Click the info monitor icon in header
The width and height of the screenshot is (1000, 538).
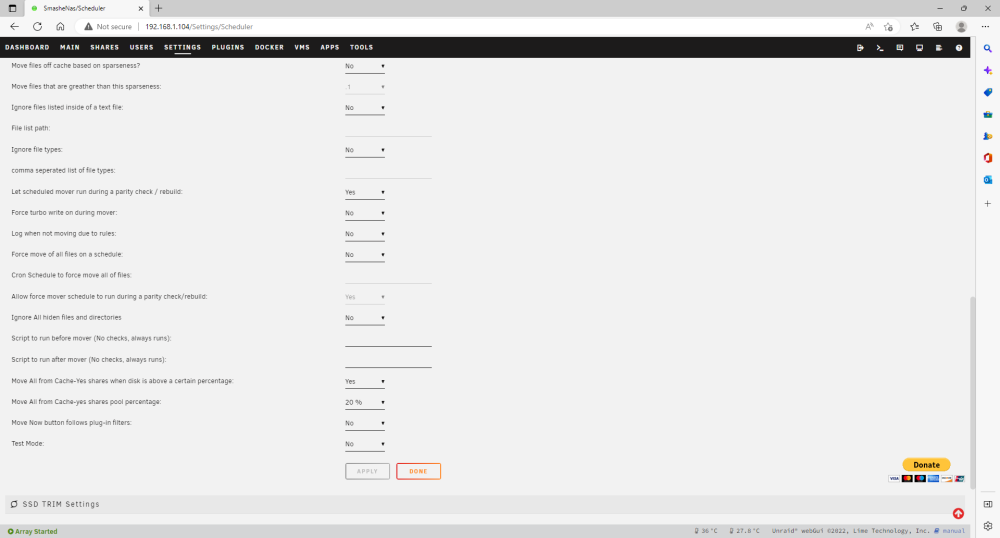pyautogui.click(x=919, y=48)
